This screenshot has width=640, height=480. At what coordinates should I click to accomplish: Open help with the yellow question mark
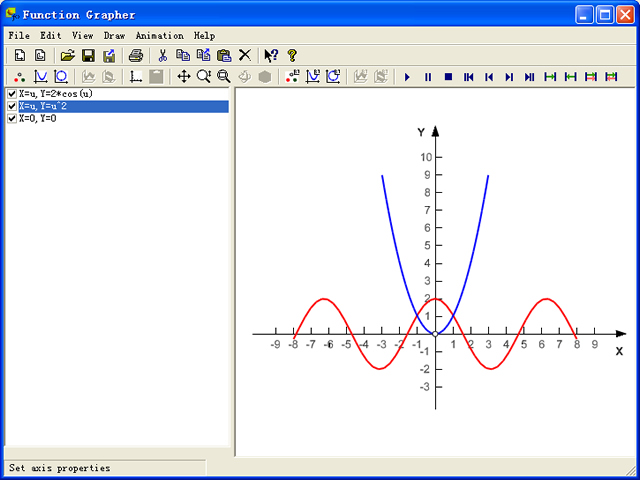[x=292, y=55]
